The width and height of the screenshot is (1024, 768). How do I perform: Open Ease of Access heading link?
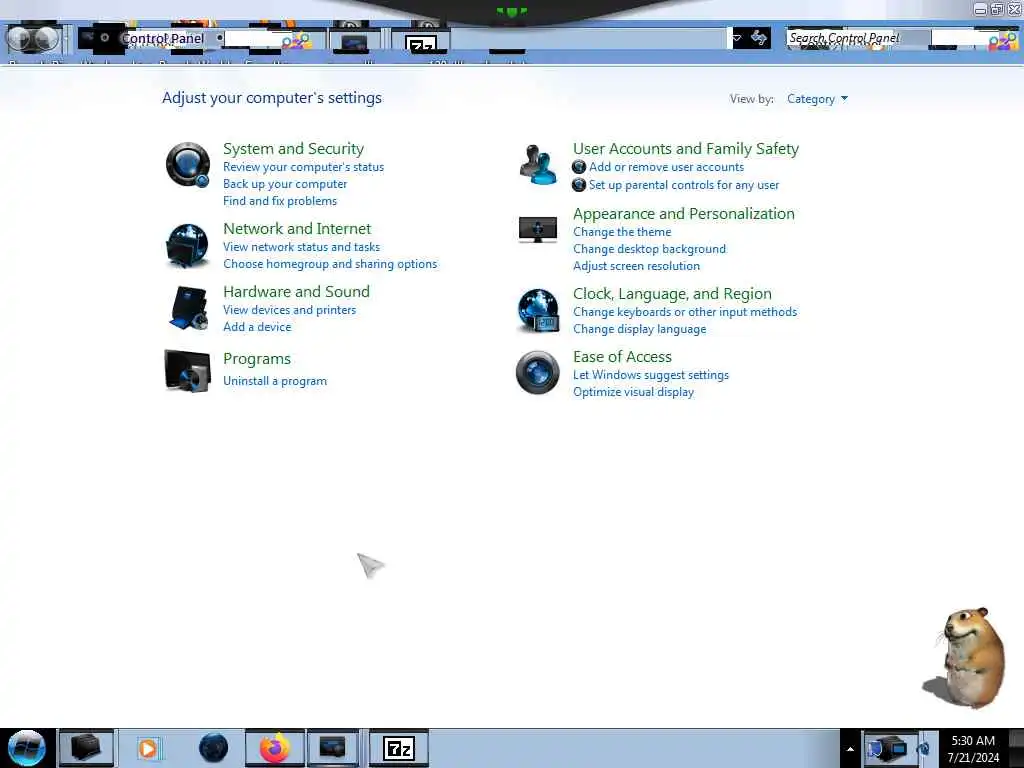point(622,357)
